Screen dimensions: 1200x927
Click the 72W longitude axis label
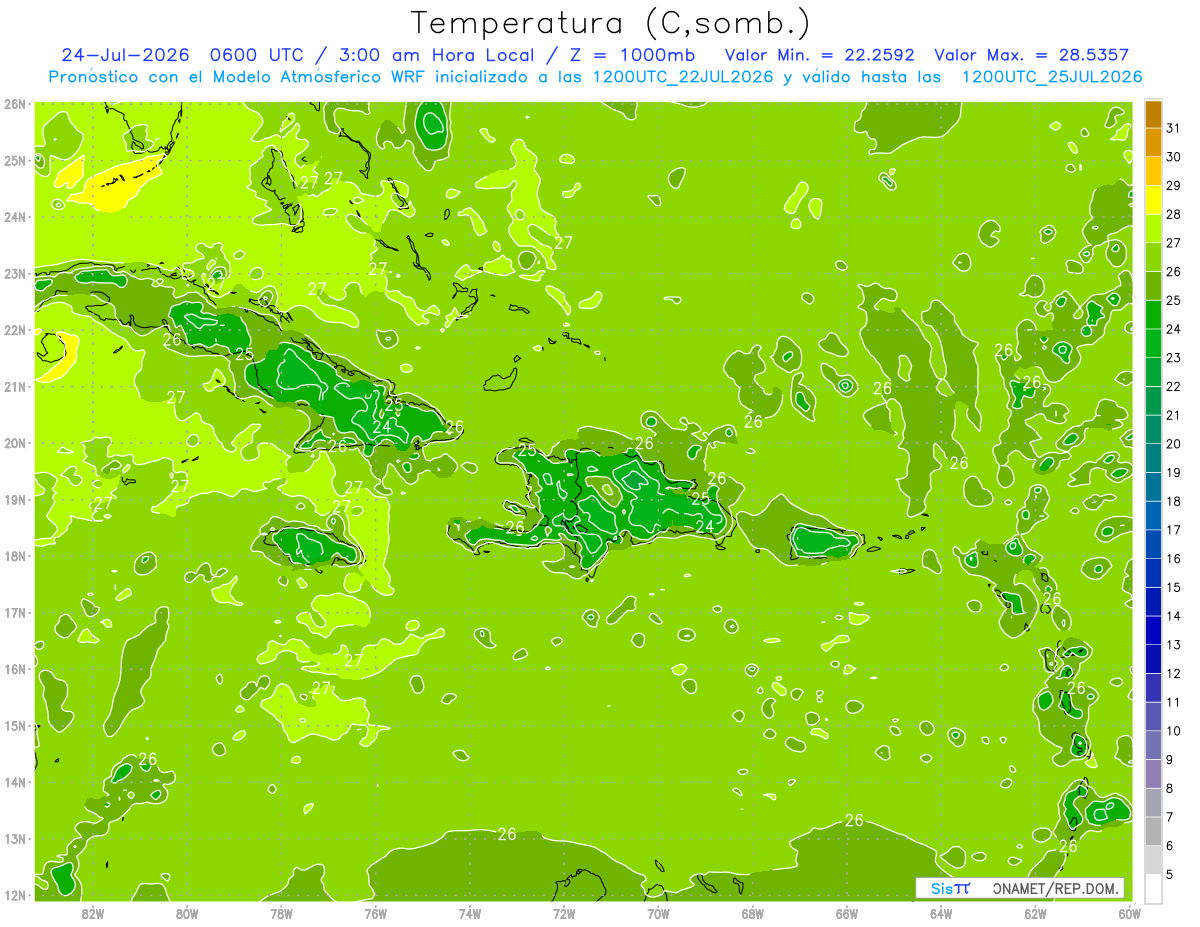(564, 912)
